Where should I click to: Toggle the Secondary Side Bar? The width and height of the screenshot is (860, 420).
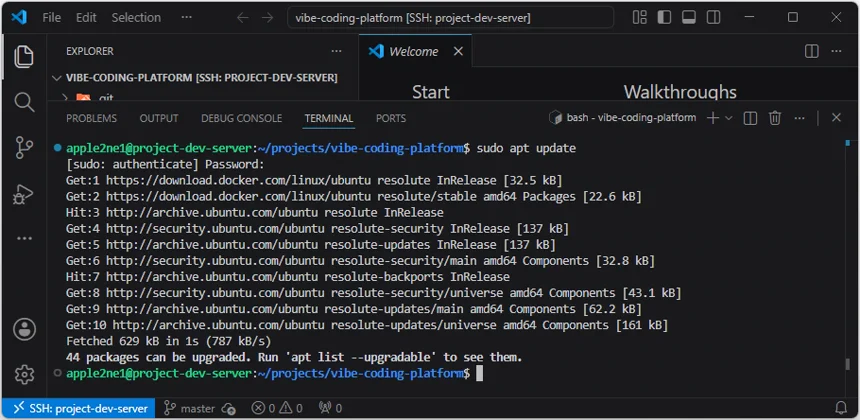point(714,18)
